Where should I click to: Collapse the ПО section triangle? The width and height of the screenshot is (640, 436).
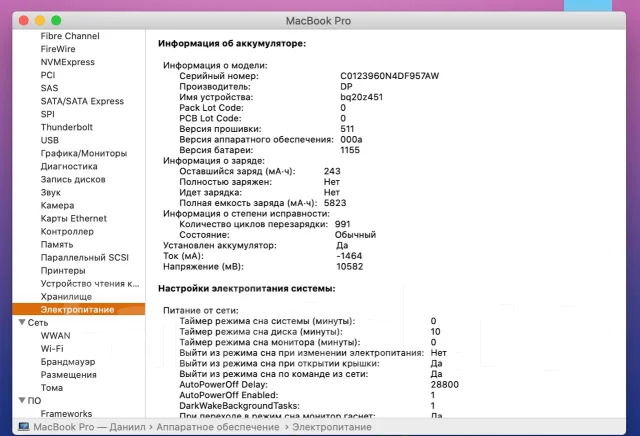coord(22,400)
